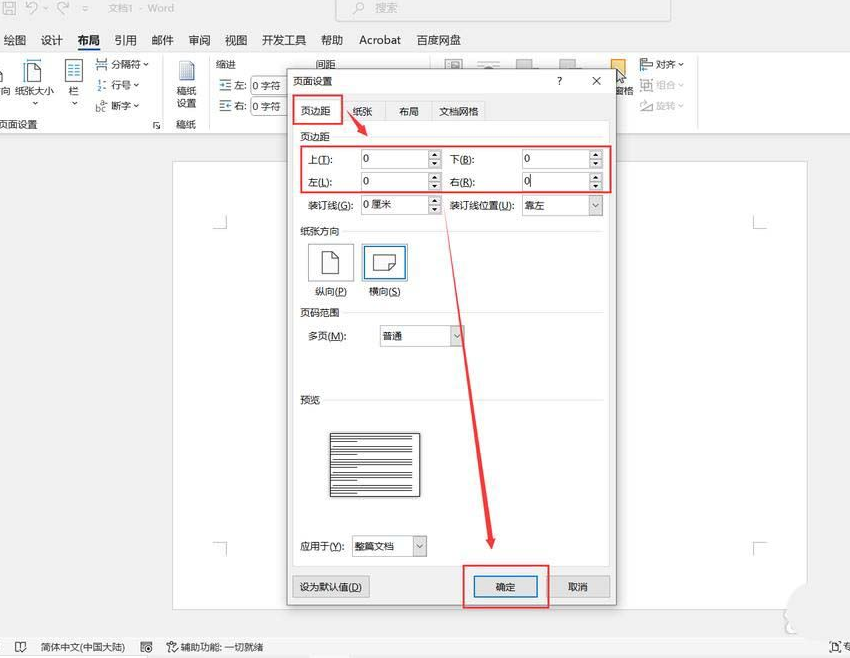
Task: Open the 断字 hyphenation dropdown
Action: [118, 105]
